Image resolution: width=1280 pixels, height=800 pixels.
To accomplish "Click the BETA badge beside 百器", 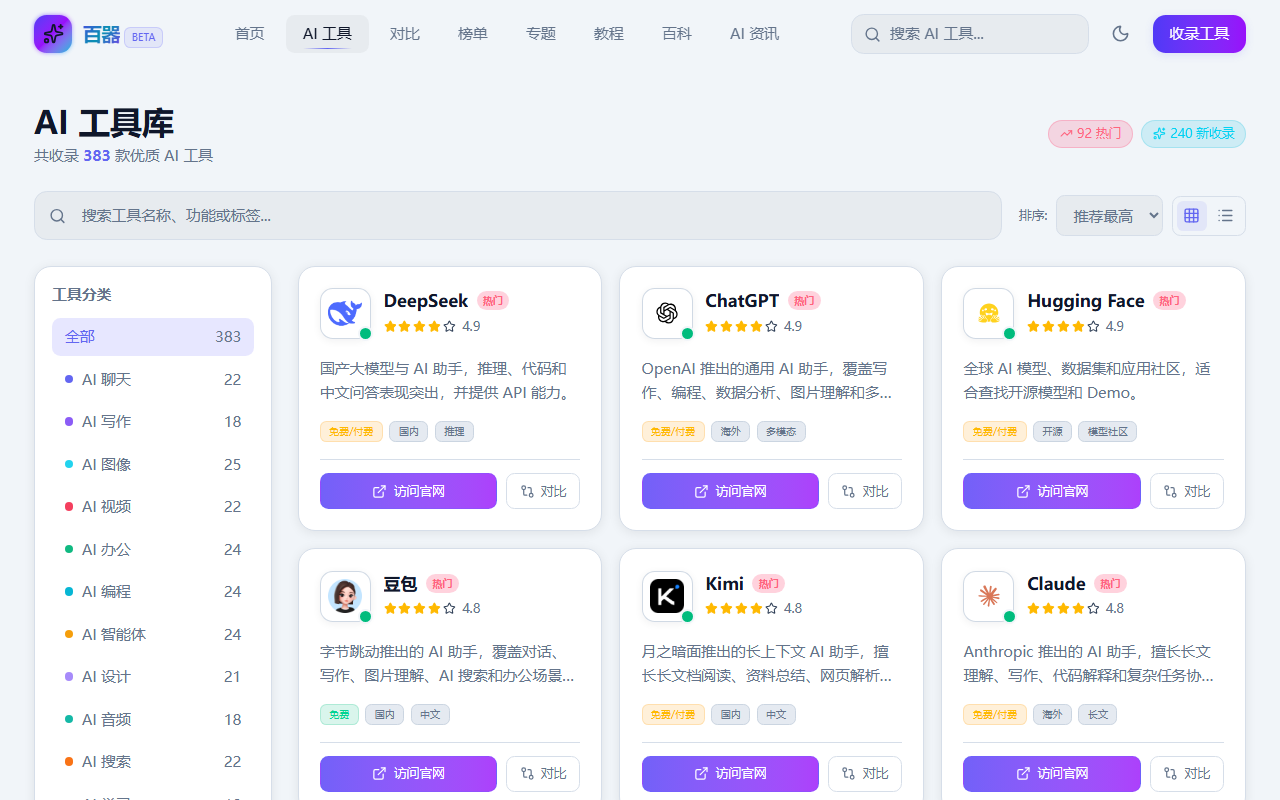I will coord(143,37).
